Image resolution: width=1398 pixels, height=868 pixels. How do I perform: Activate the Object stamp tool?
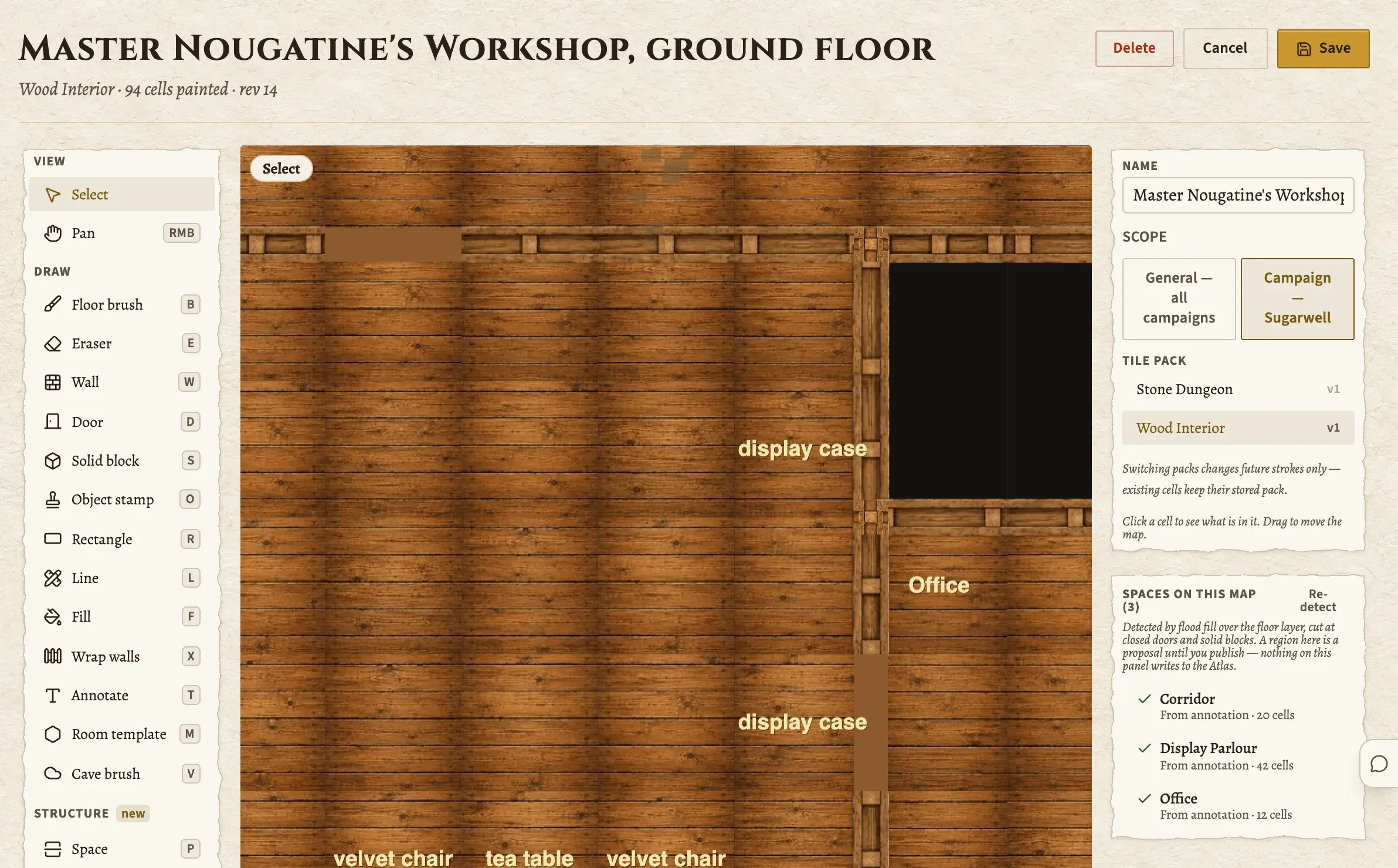(121, 499)
